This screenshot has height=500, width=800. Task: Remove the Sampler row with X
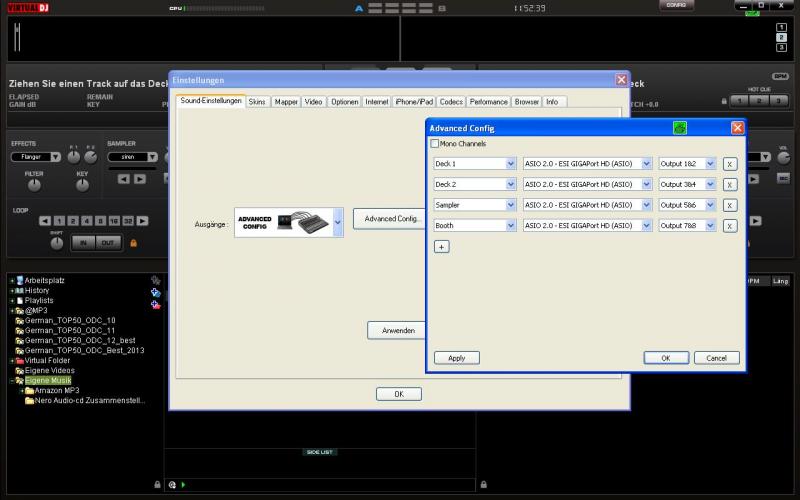730,205
